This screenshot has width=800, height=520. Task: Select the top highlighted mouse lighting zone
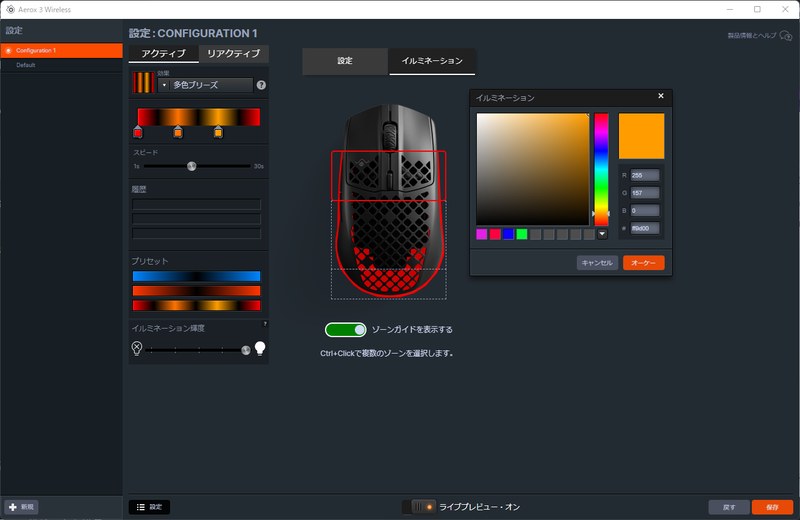[389, 176]
